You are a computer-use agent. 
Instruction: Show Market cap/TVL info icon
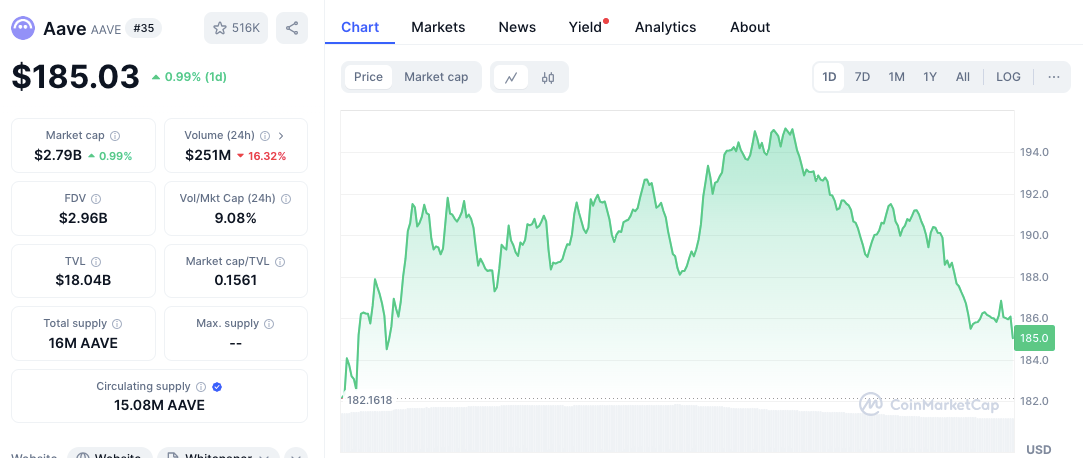tap(280, 262)
